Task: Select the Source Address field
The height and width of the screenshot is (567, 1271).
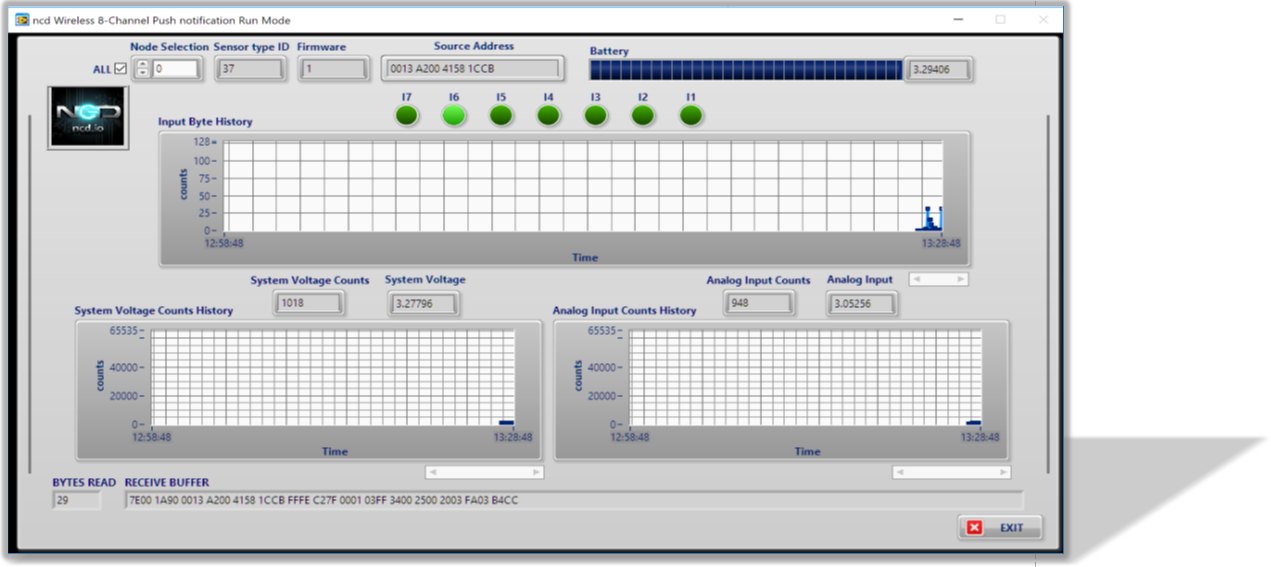Action: click(x=472, y=69)
